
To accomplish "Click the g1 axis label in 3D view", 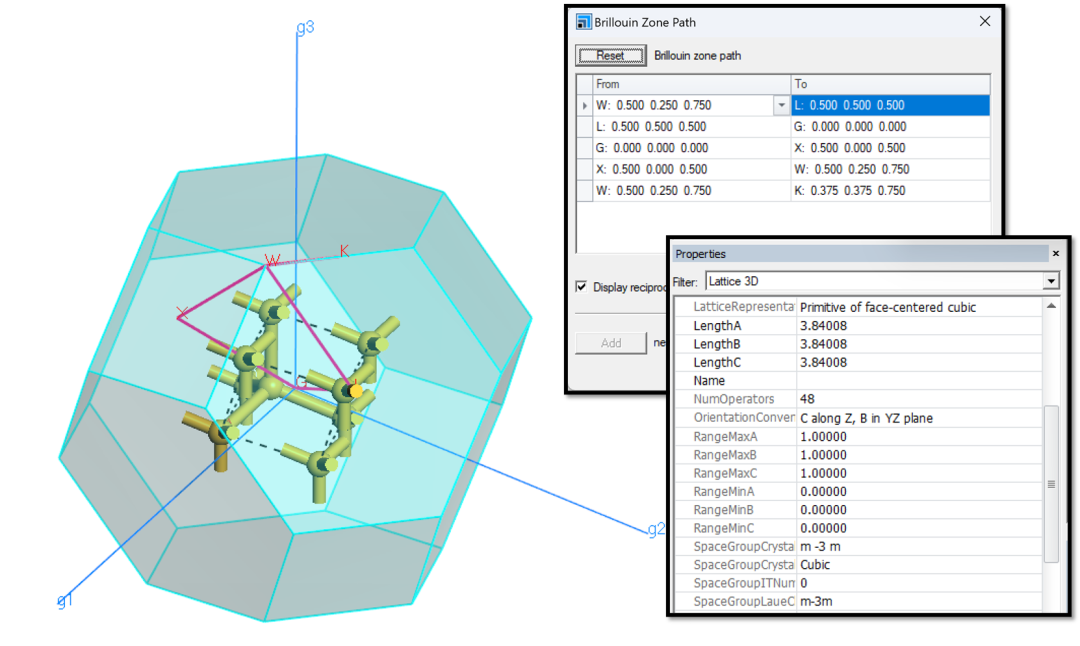I will pyautogui.click(x=64, y=601).
